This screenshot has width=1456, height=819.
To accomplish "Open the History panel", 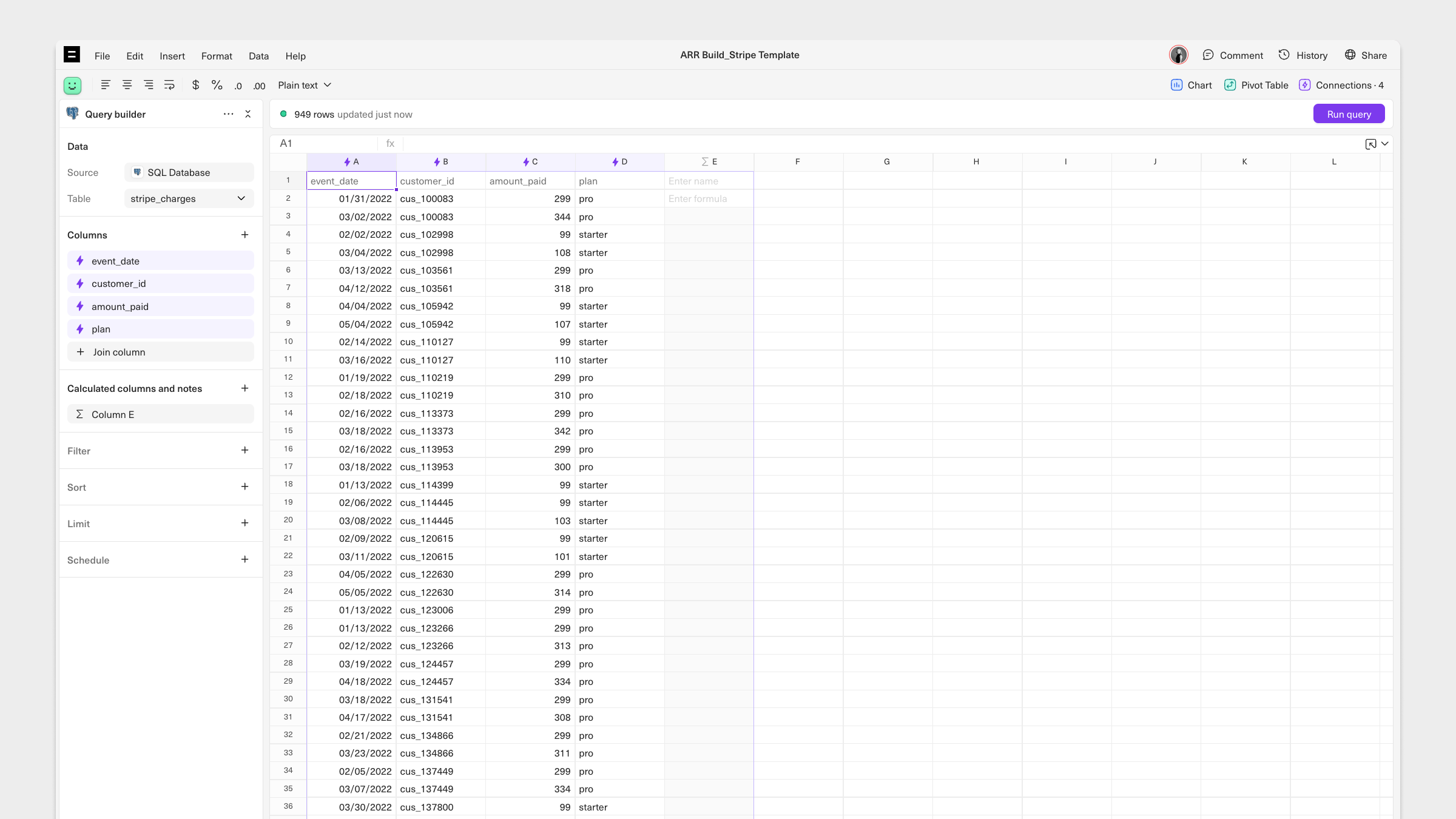I will [x=1303, y=55].
